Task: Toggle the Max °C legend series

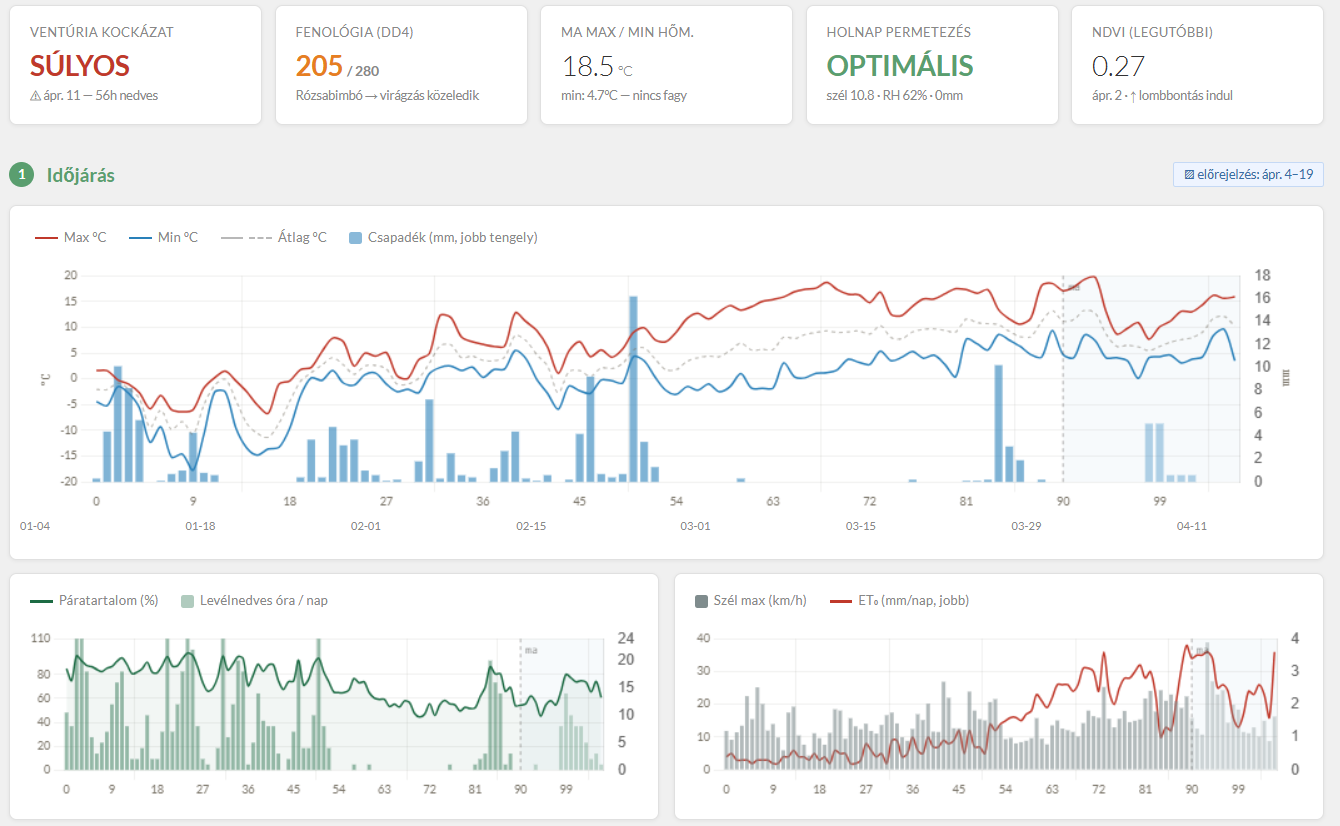Action: (x=71, y=238)
